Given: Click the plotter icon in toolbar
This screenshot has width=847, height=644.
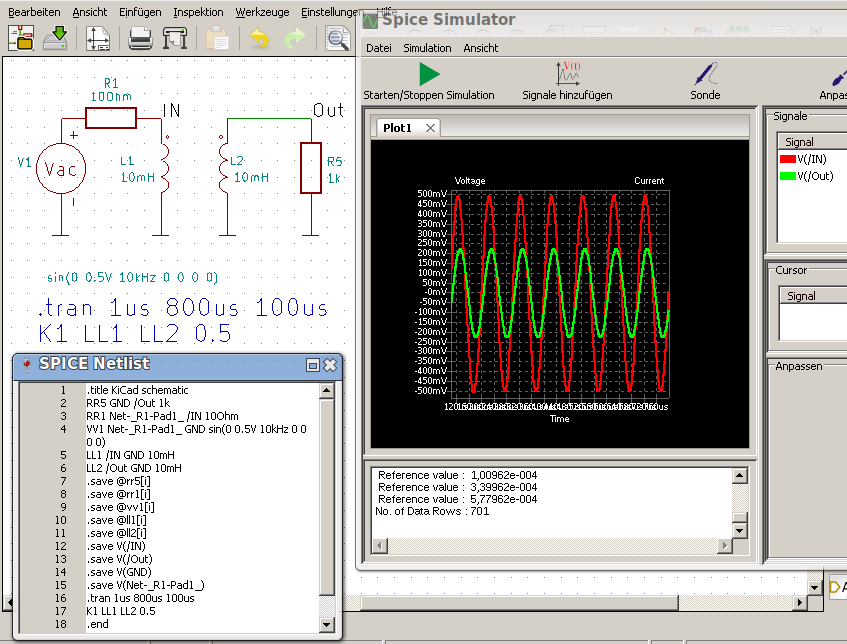Looking at the screenshot, I should (x=175, y=39).
